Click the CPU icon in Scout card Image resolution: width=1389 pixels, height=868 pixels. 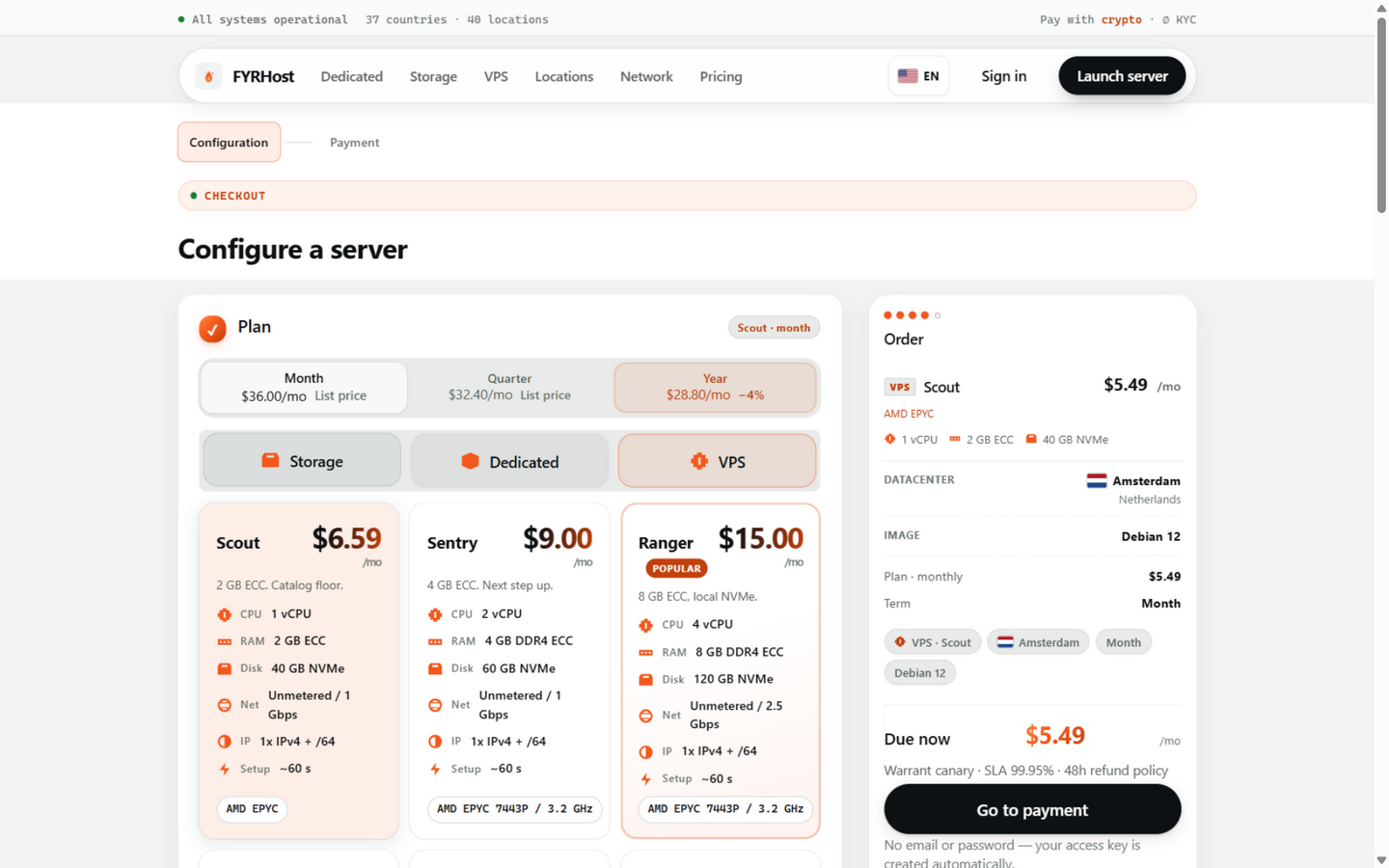tap(225, 614)
